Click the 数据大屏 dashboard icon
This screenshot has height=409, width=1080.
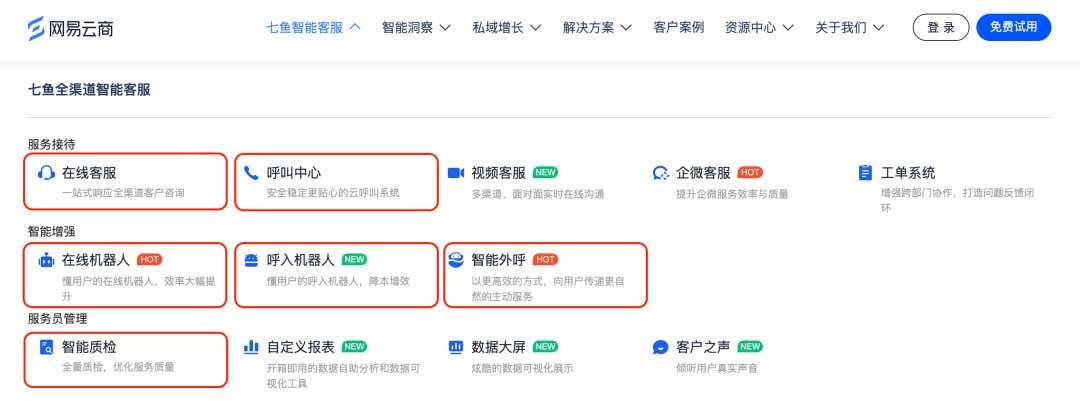pos(456,347)
